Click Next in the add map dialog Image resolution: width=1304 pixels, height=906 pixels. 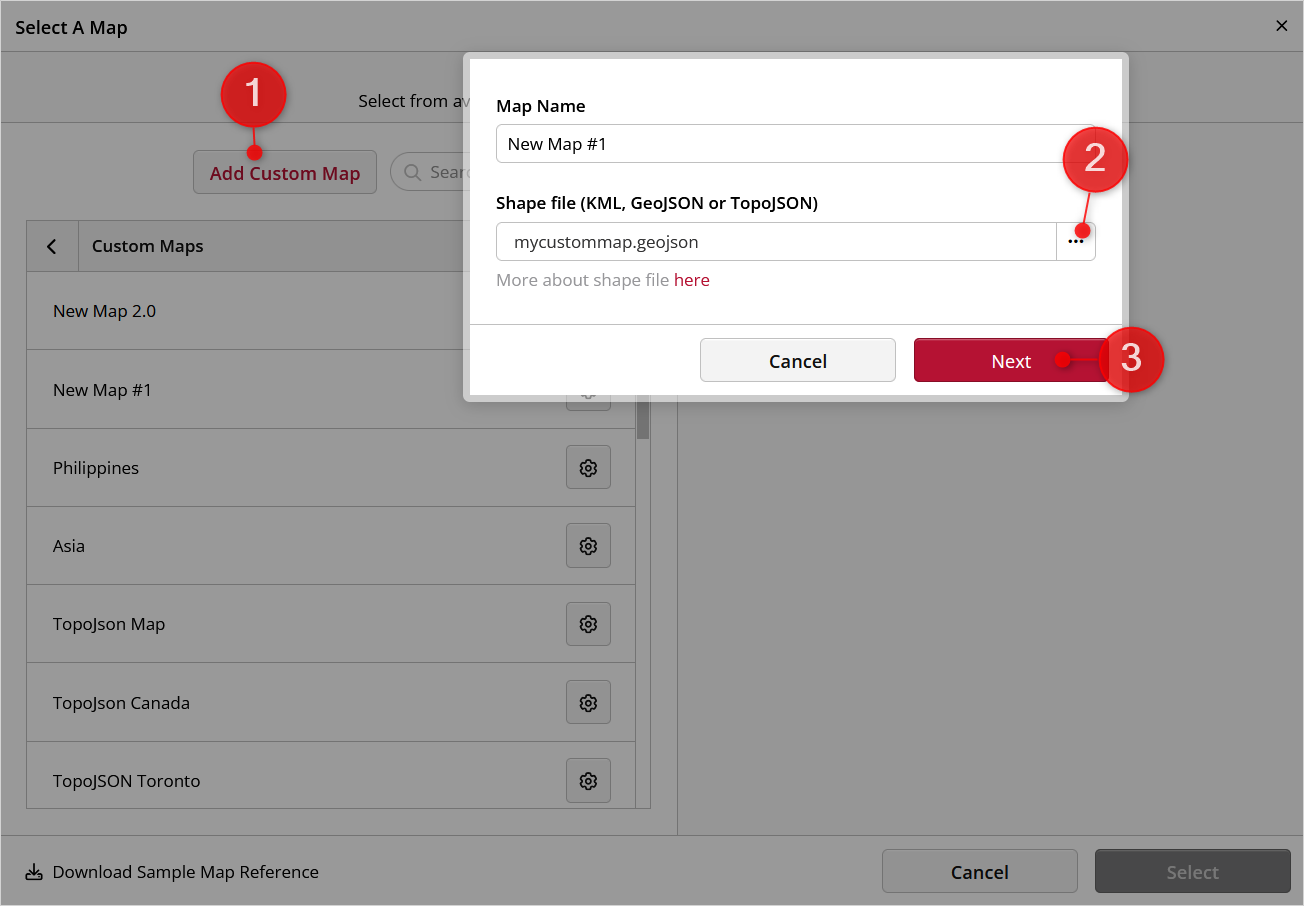1011,360
